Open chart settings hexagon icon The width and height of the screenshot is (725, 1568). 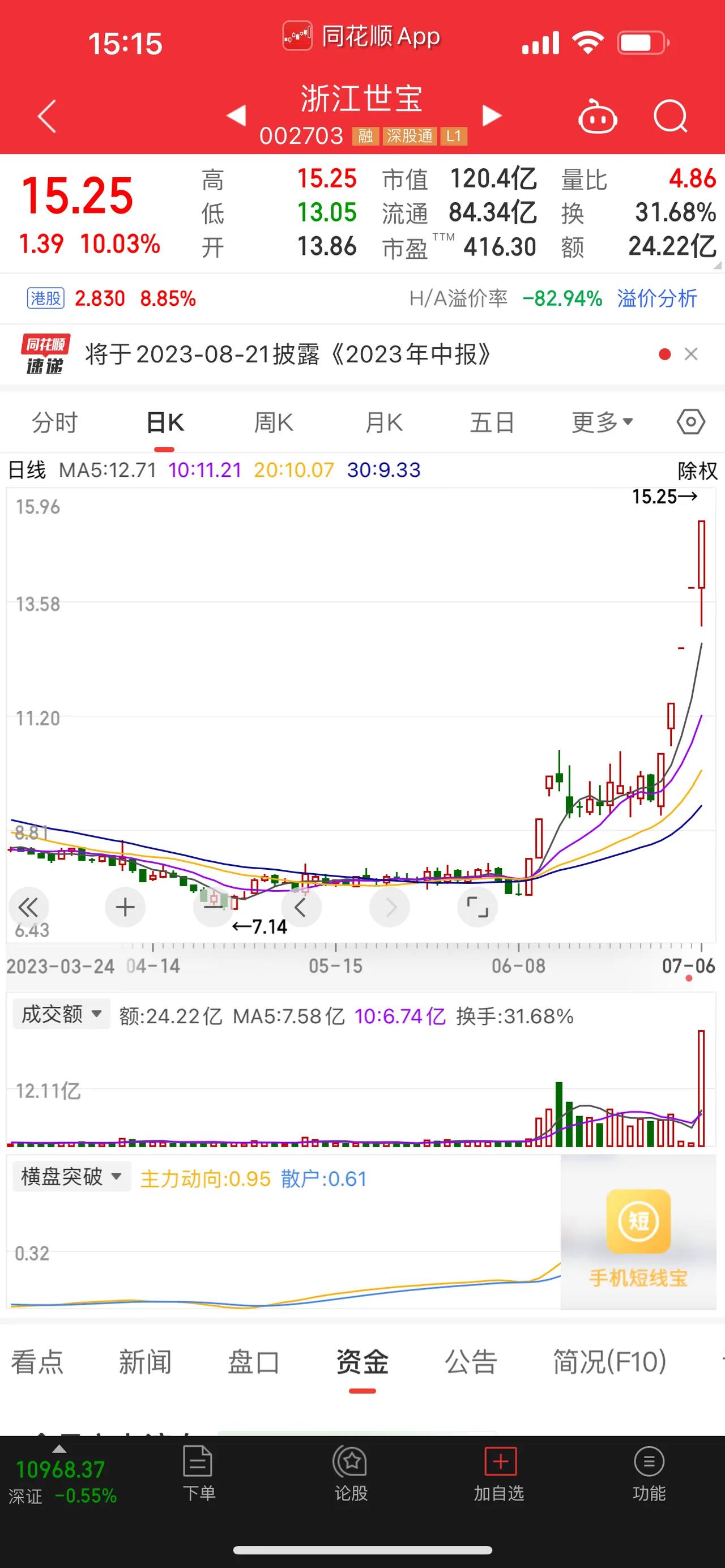point(691,422)
